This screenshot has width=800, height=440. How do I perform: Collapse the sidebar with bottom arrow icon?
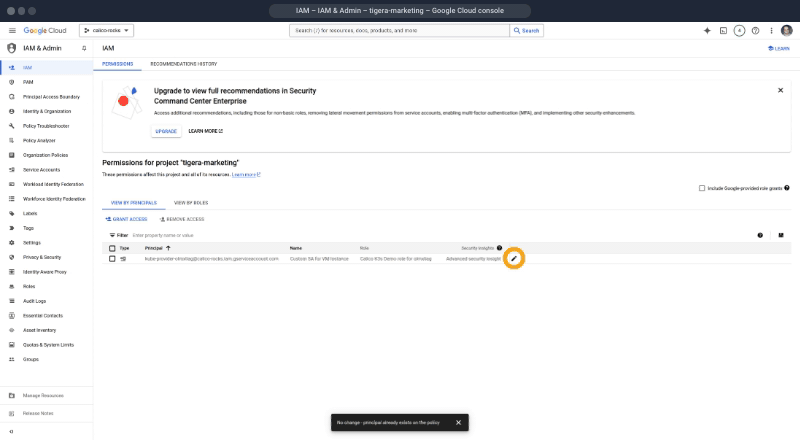pyautogui.click(x=11, y=432)
